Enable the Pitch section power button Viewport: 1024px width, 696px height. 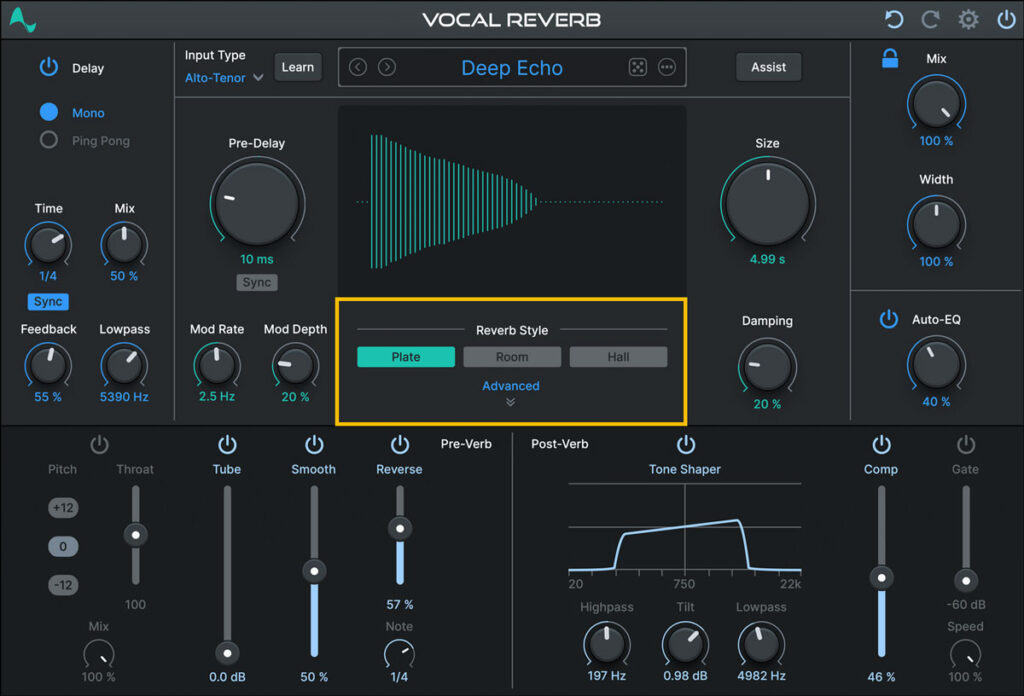coord(99,445)
